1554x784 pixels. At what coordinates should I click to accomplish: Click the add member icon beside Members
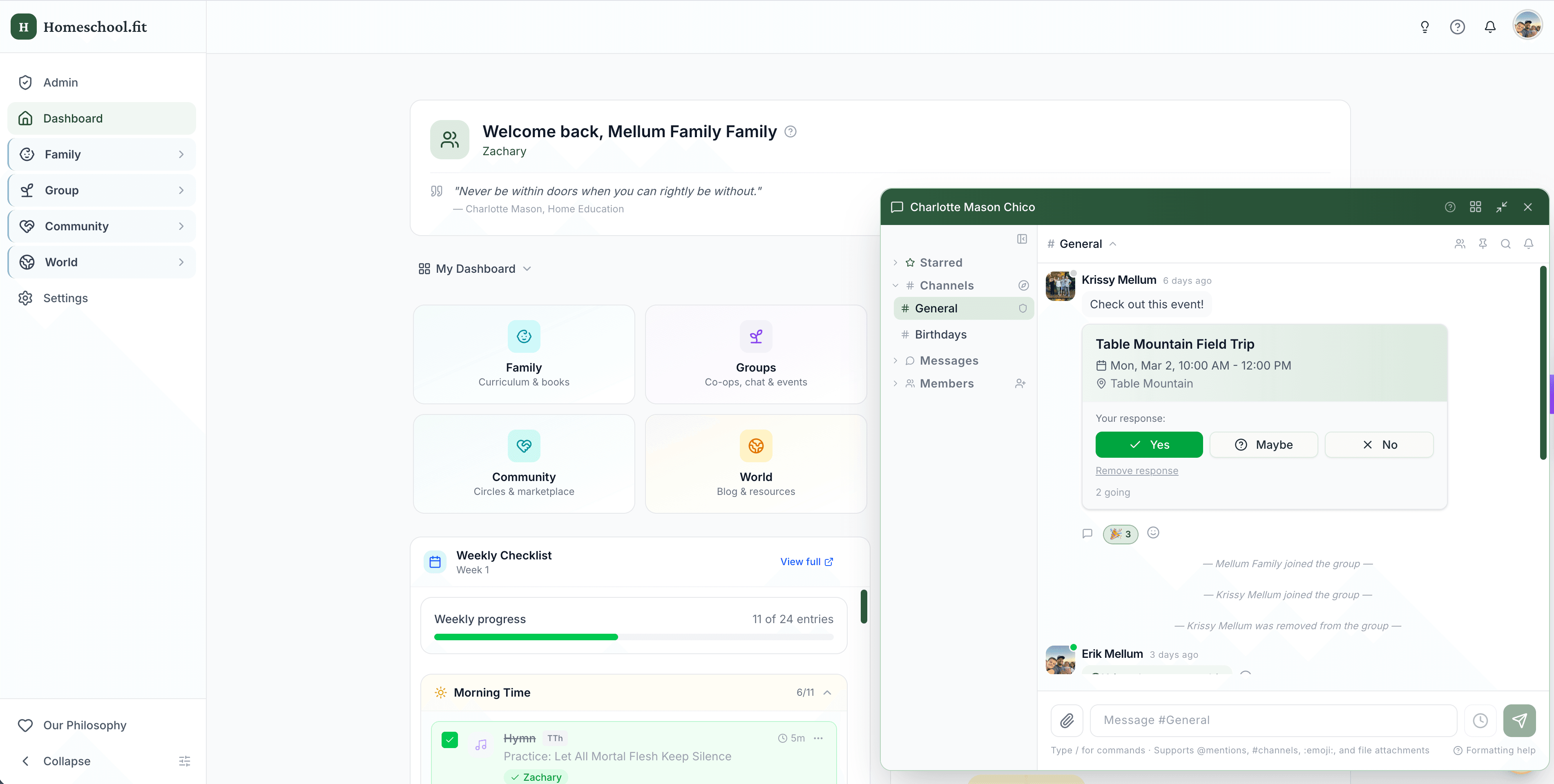(x=1020, y=383)
